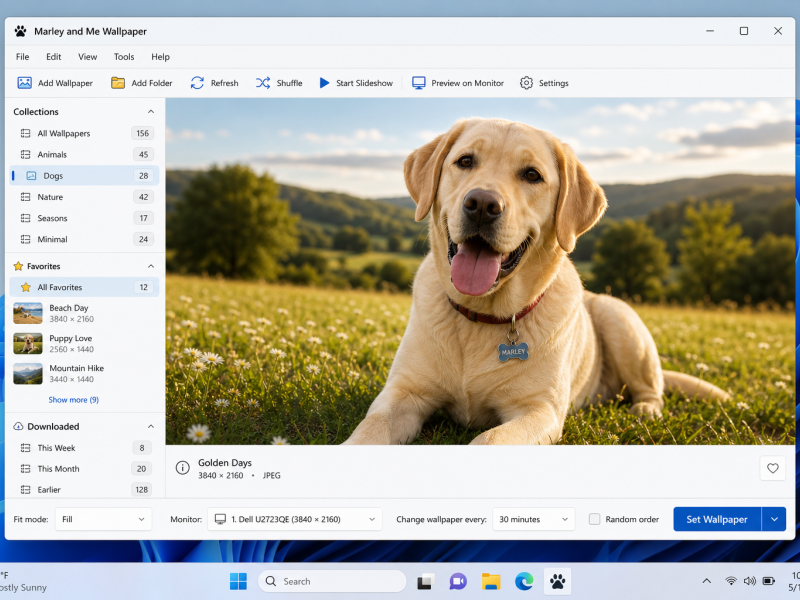Click the battery tray icon

[768, 581]
